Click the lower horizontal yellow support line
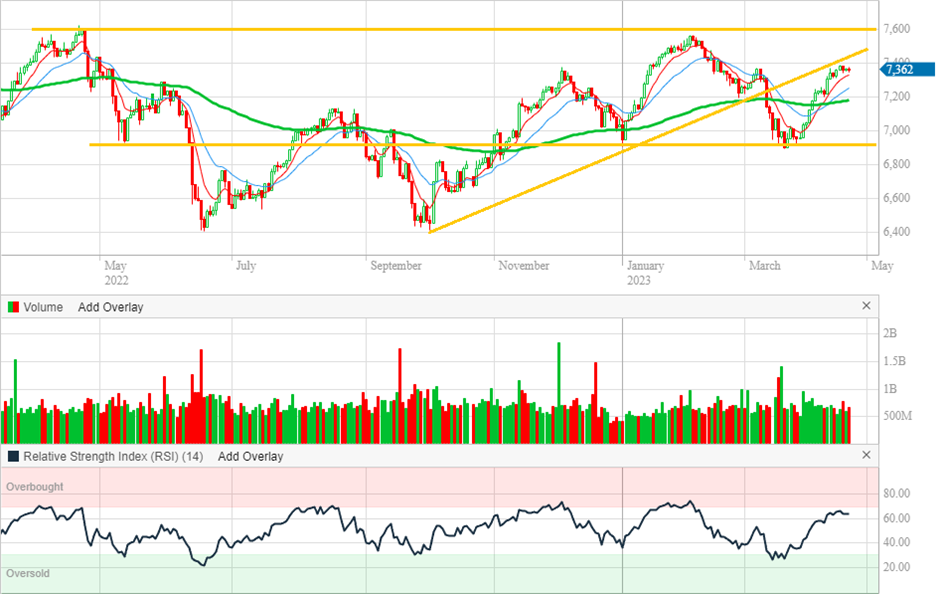 [300, 145]
